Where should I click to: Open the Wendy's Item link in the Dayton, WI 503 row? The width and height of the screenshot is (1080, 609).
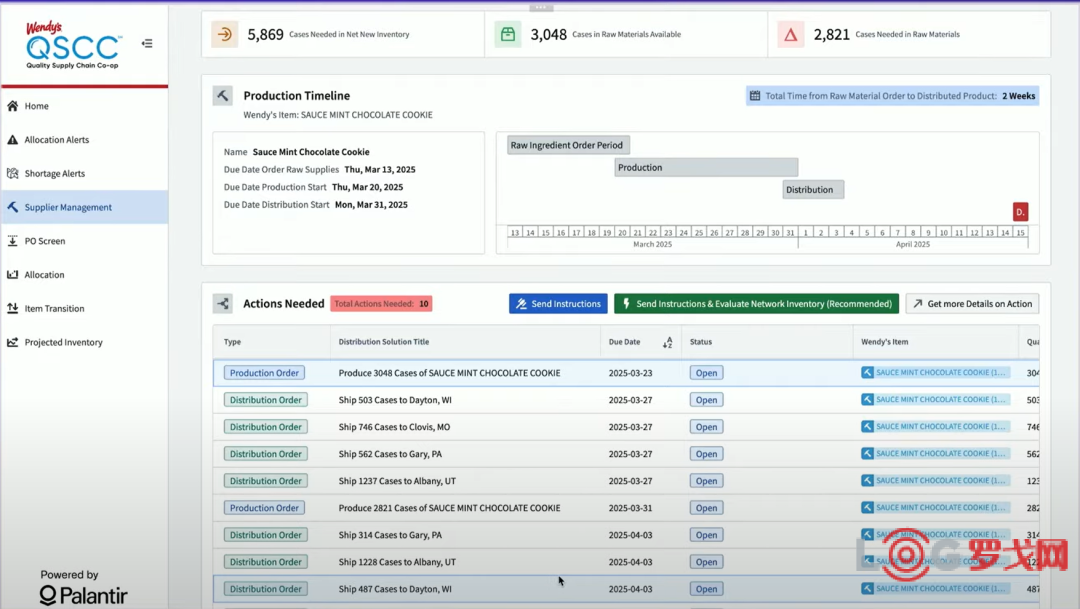tap(935, 400)
